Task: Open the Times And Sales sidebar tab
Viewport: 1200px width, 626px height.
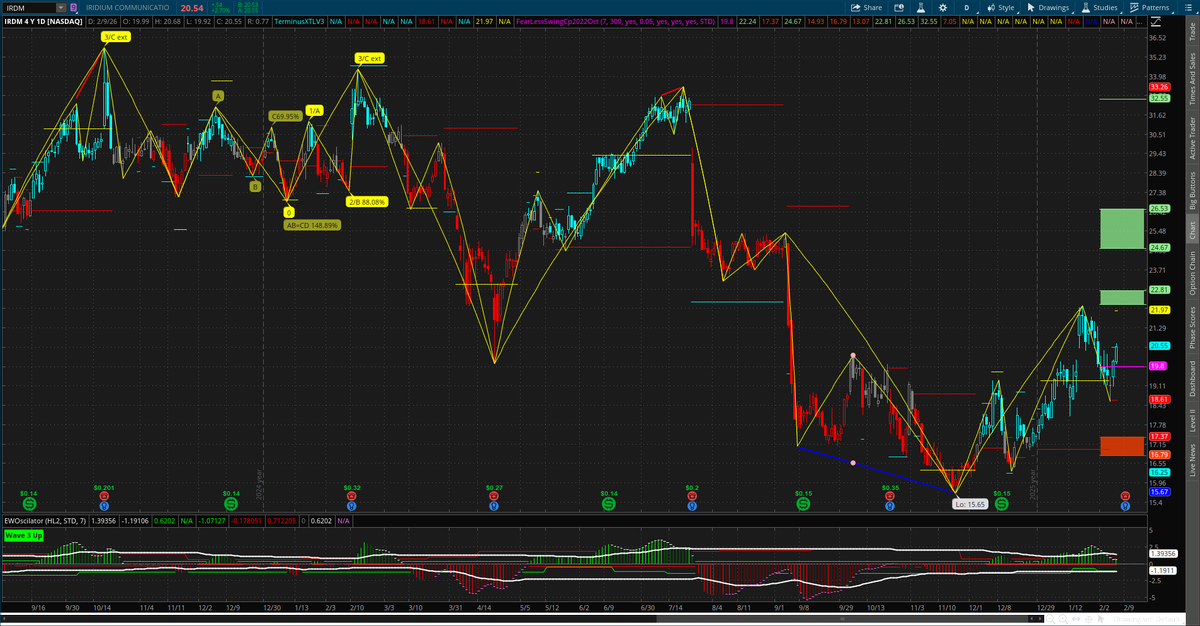Action: (x=1191, y=78)
